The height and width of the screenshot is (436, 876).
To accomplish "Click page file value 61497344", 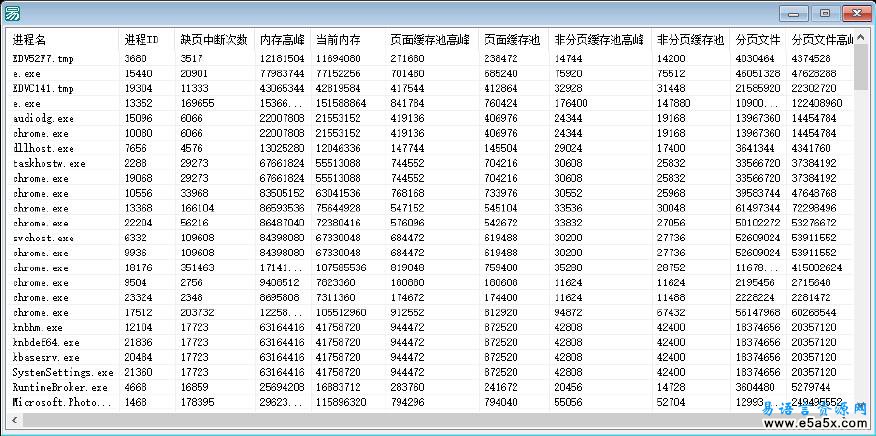I will (758, 208).
